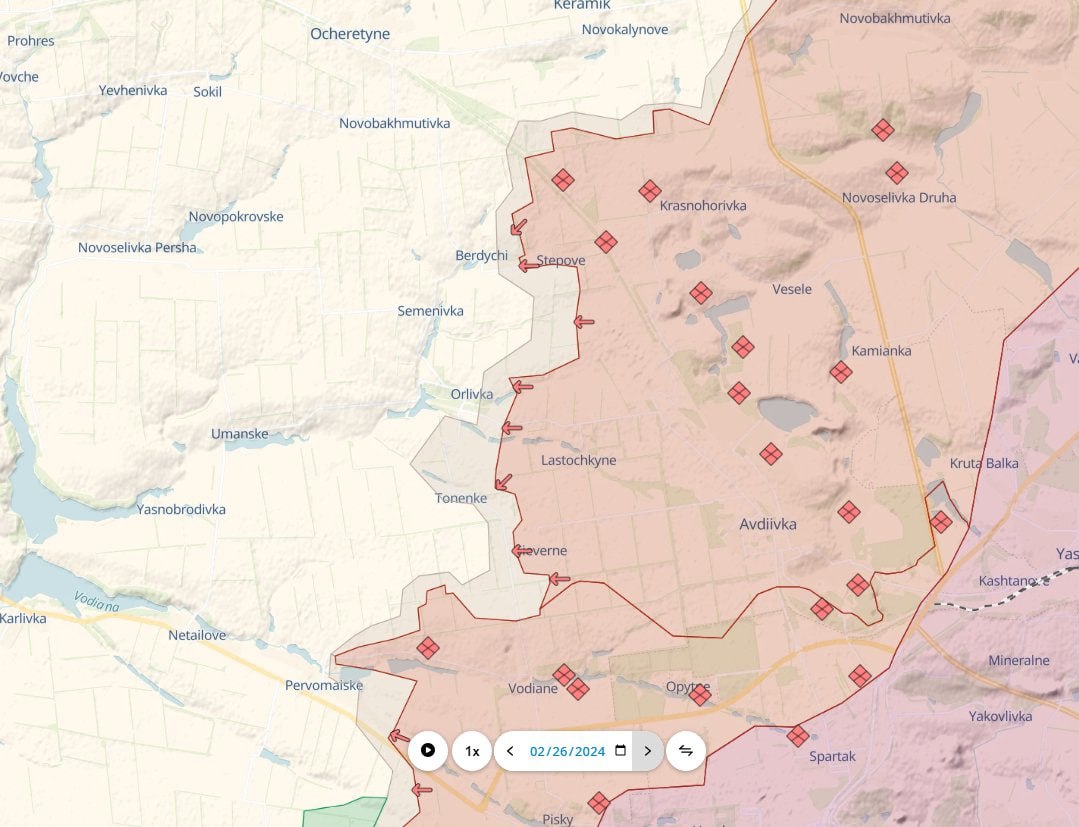Open the calendar date picker icon
Viewport: 1079px width, 827px height.
tap(620, 750)
